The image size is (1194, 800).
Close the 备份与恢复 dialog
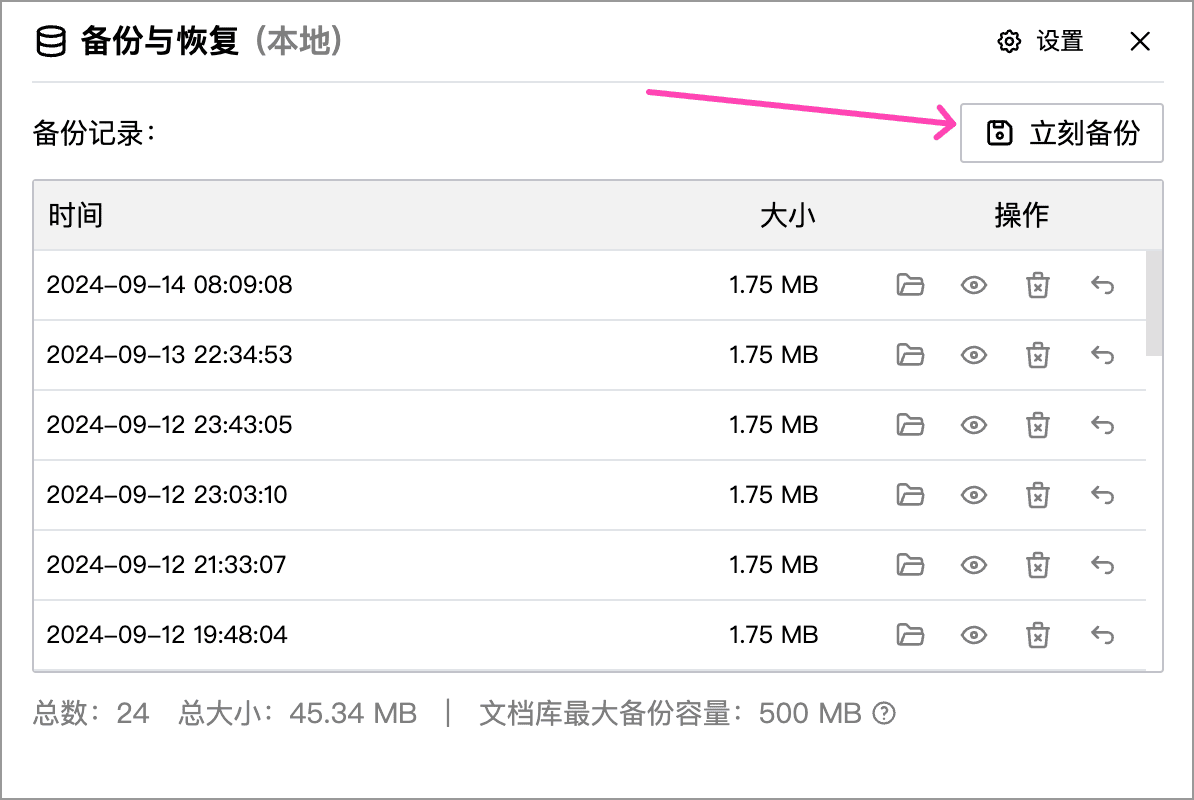pos(1140,41)
